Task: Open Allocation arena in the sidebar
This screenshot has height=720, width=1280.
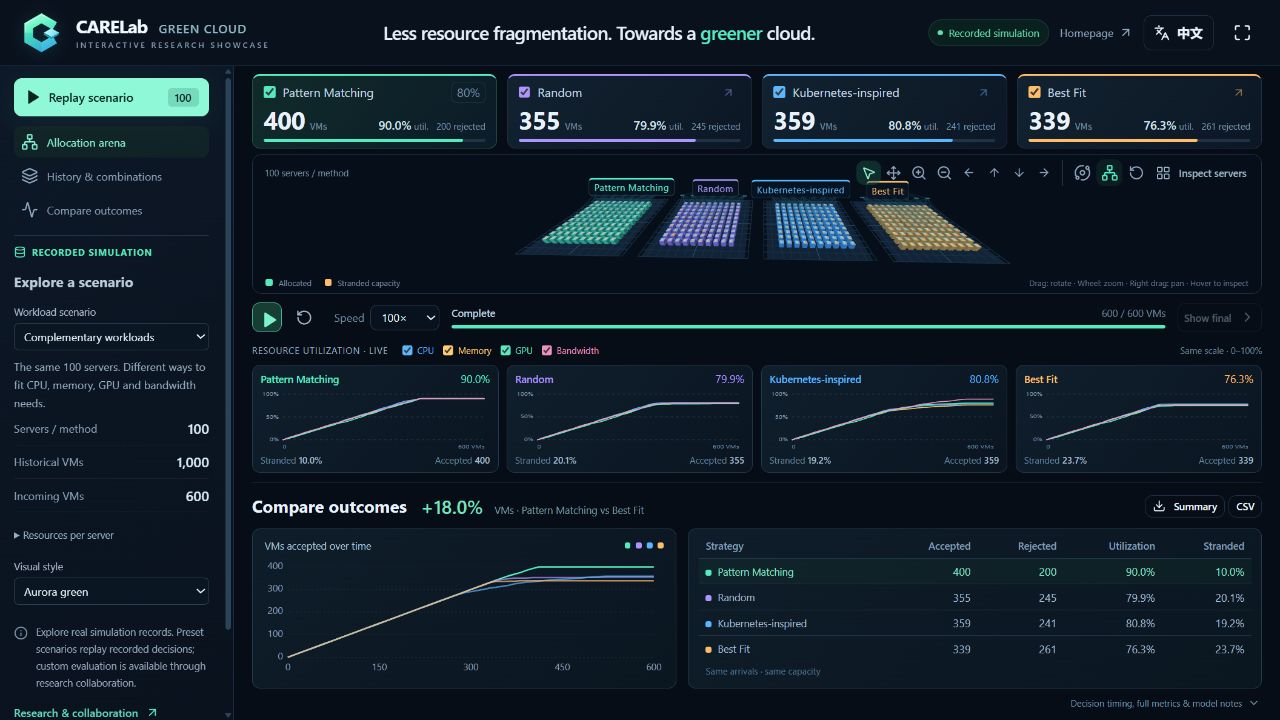Action: [111, 142]
